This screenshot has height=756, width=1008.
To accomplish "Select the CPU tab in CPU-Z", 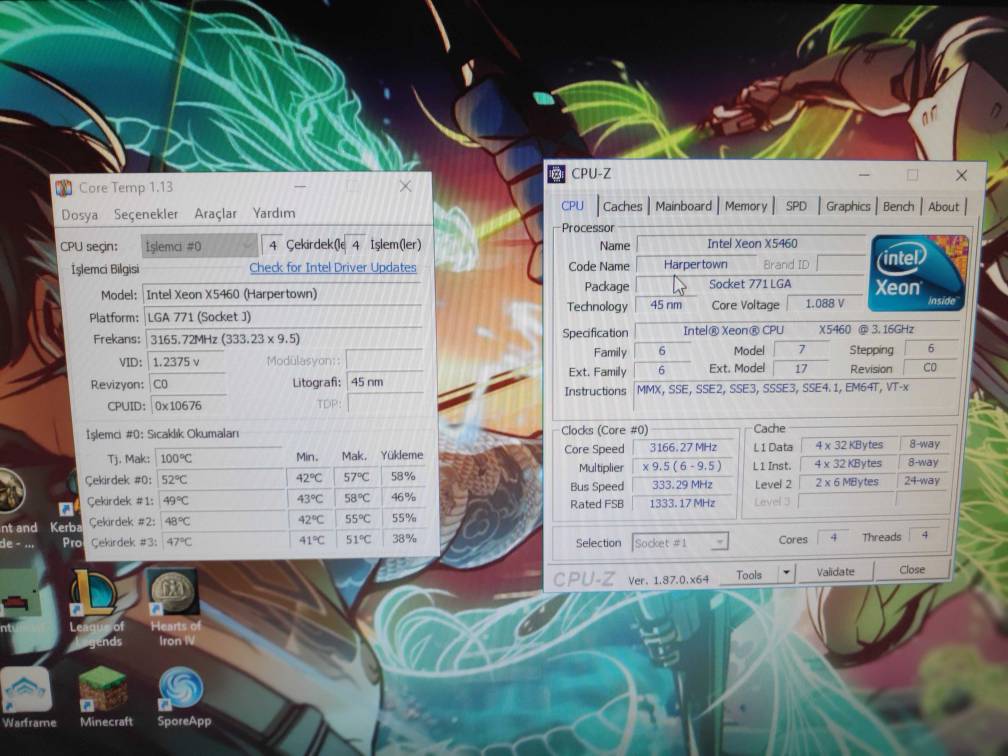I will (572, 206).
